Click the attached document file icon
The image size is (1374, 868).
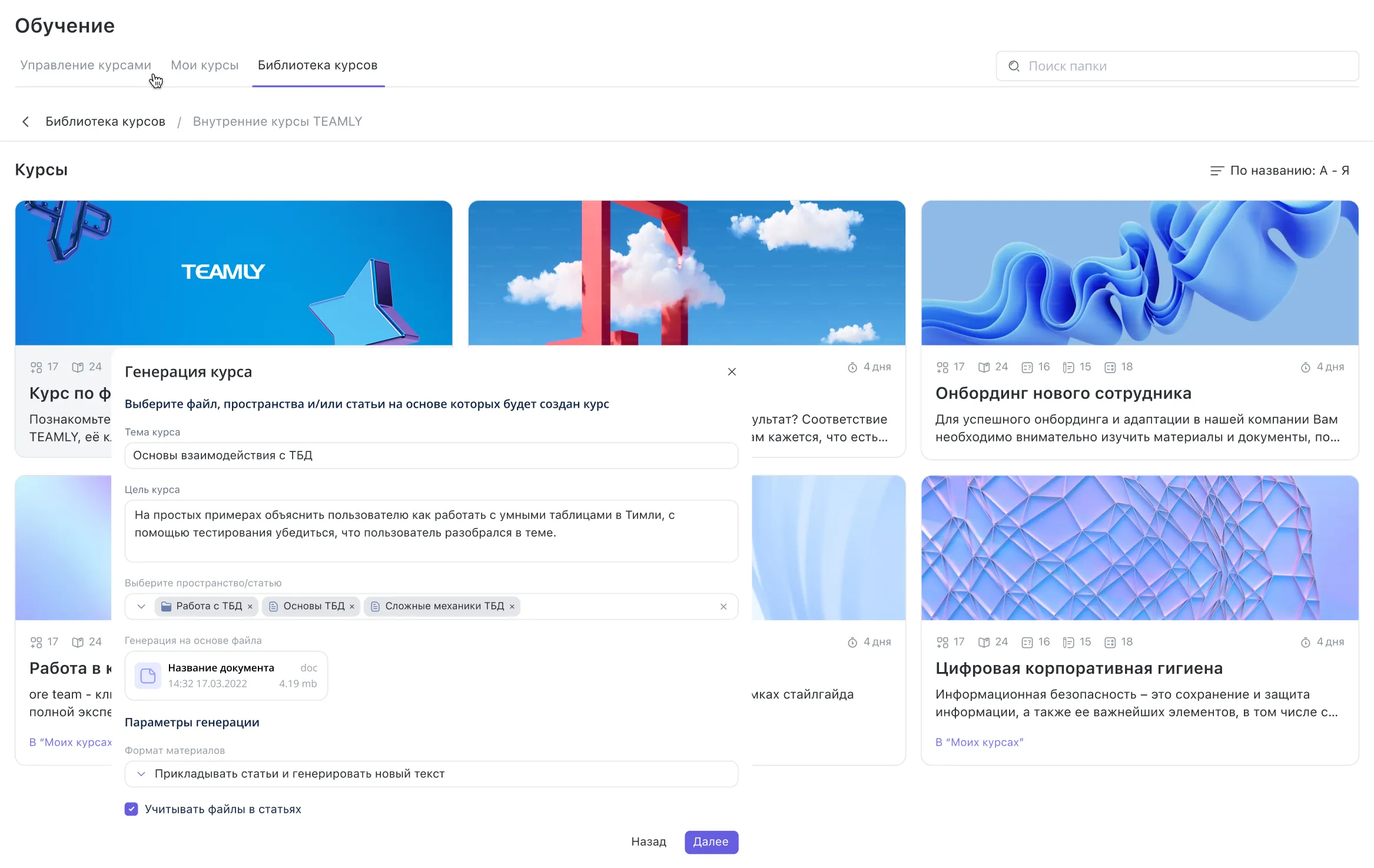coord(148,676)
